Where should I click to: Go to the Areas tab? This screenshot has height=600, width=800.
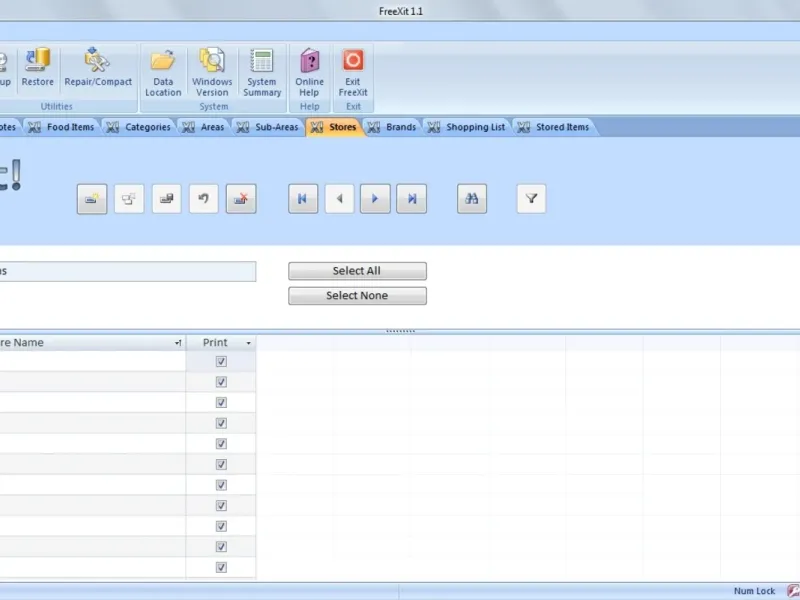(203, 127)
